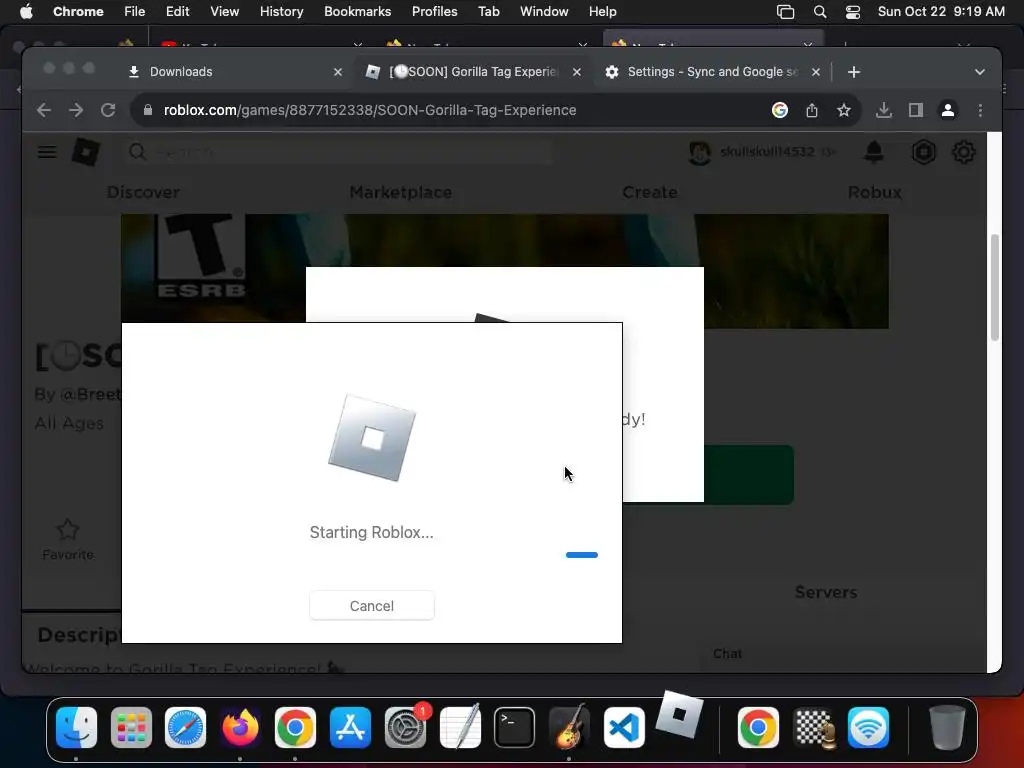Select the roblox.com URL address bar
This screenshot has width=1024, height=768.
click(370, 110)
